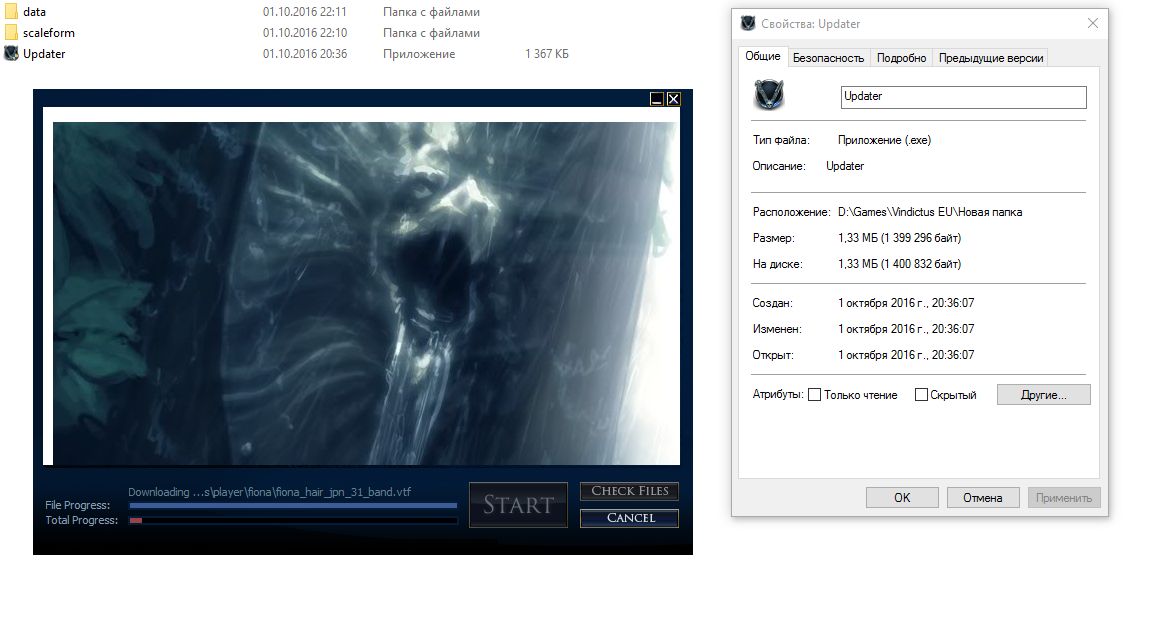Select the data folder name
The width and height of the screenshot is (1173, 619).
point(34,12)
